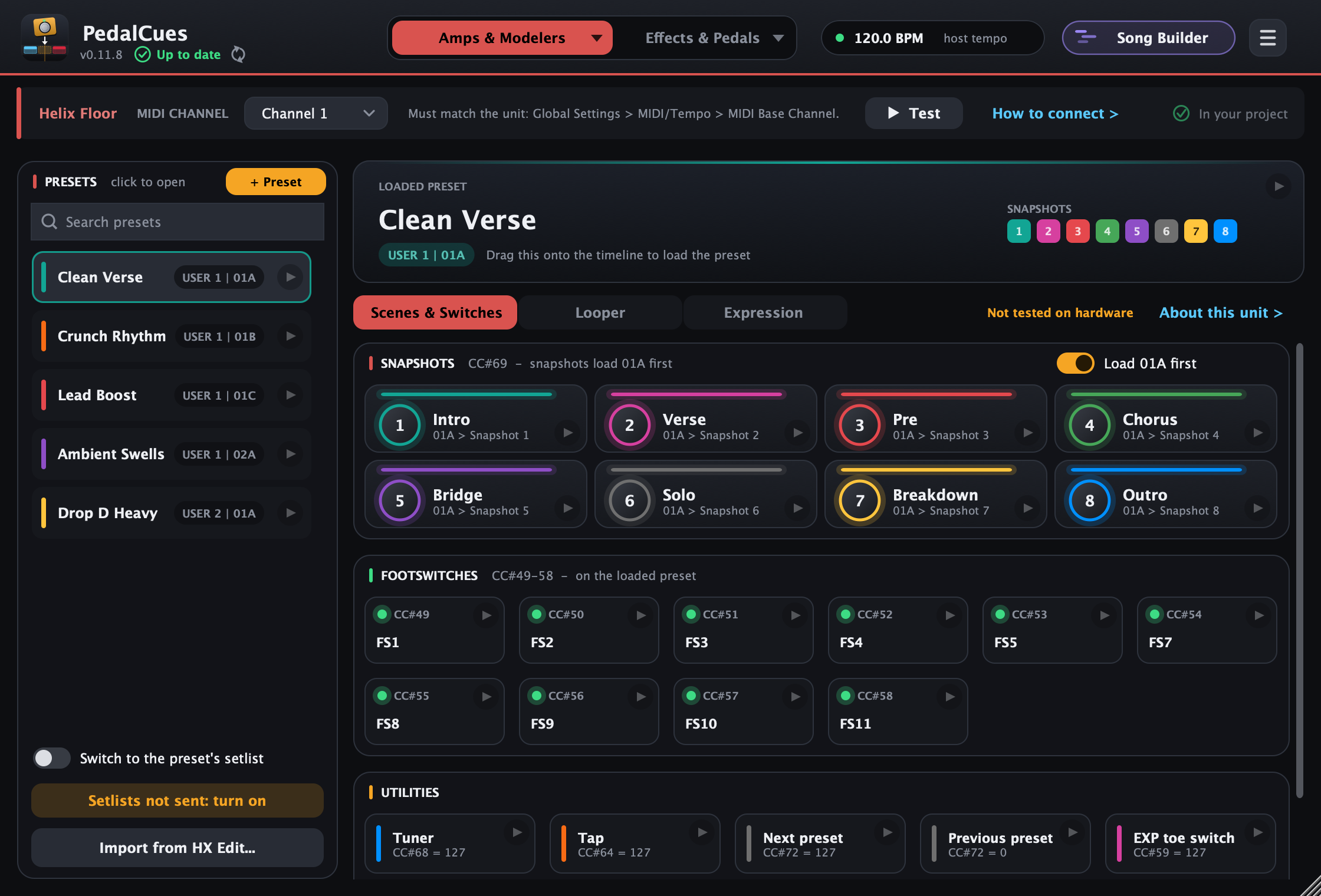Play the Crunch Rhythm preset

[290, 336]
